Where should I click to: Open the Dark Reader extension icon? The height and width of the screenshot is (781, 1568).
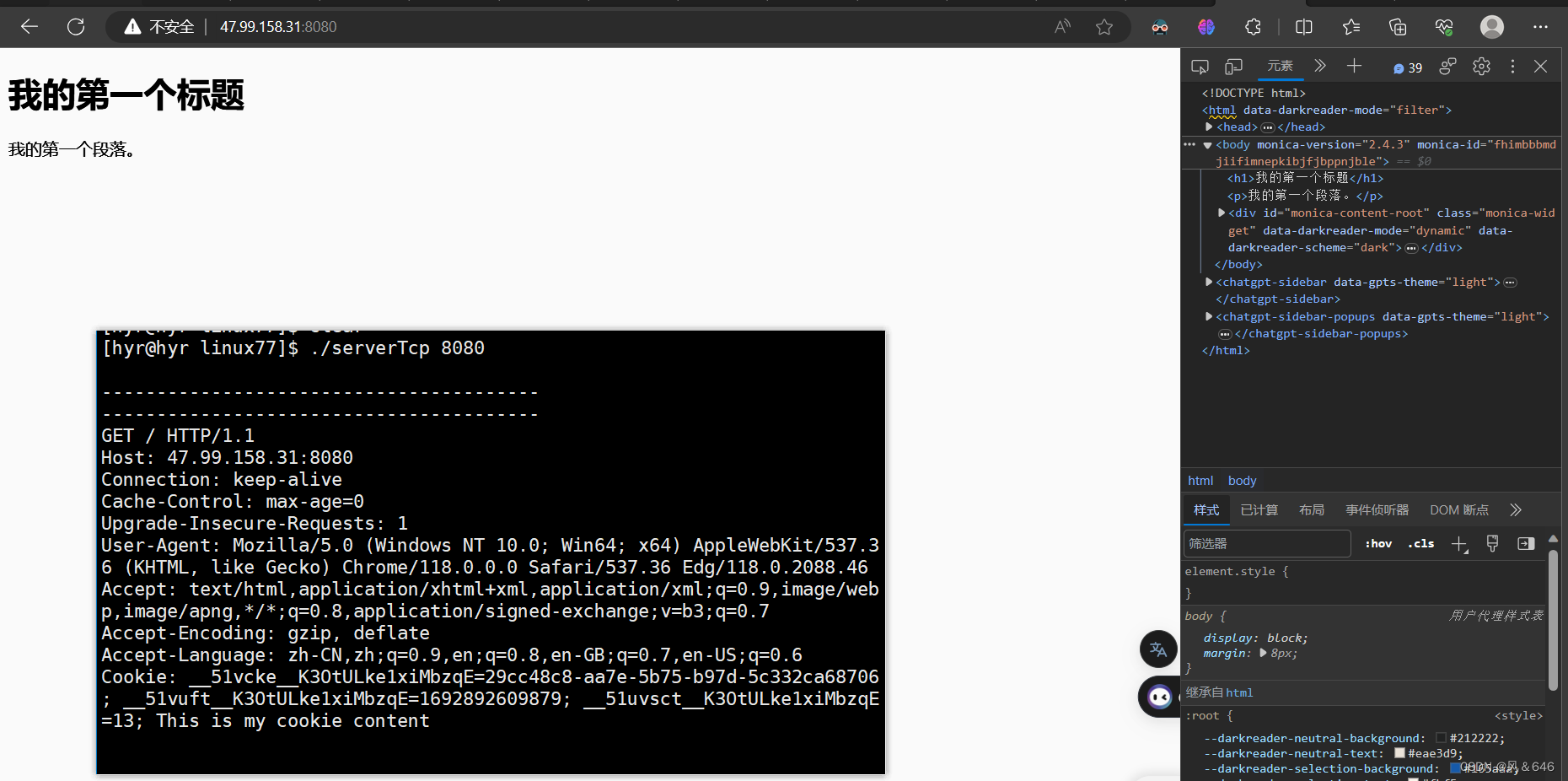1160,27
